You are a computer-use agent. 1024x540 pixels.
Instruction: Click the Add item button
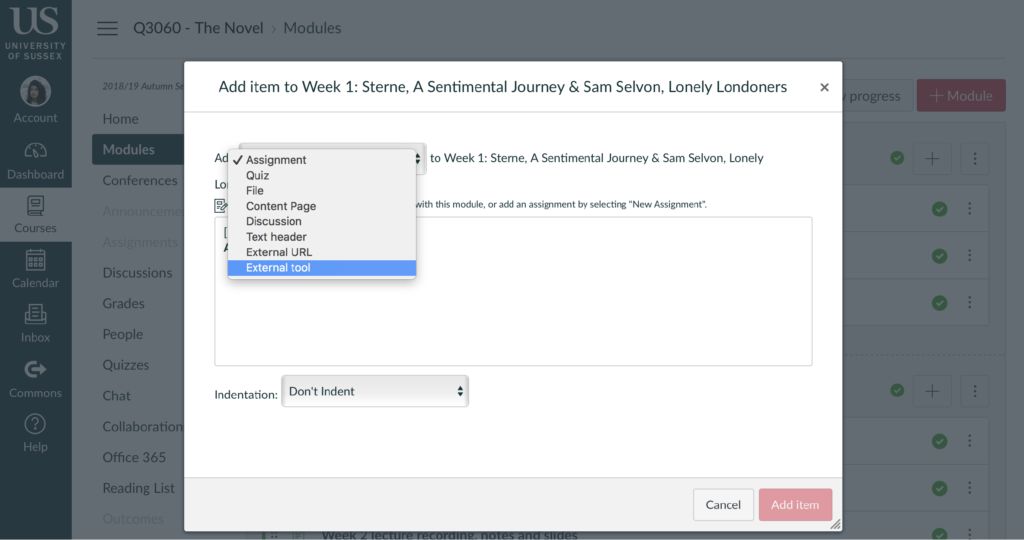pyautogui.click(x=795, y=505)
